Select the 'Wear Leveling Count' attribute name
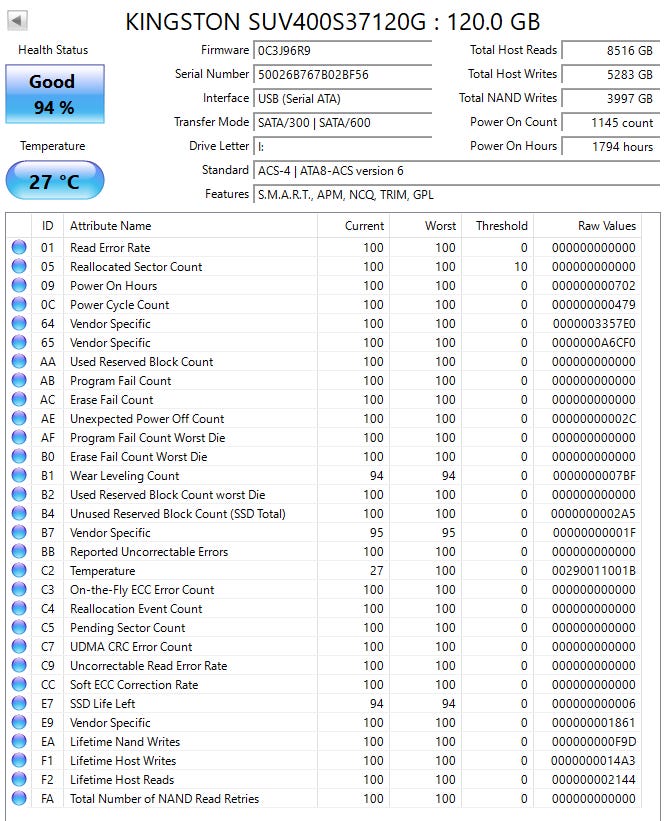668x821 pixels. pos(125,476)
